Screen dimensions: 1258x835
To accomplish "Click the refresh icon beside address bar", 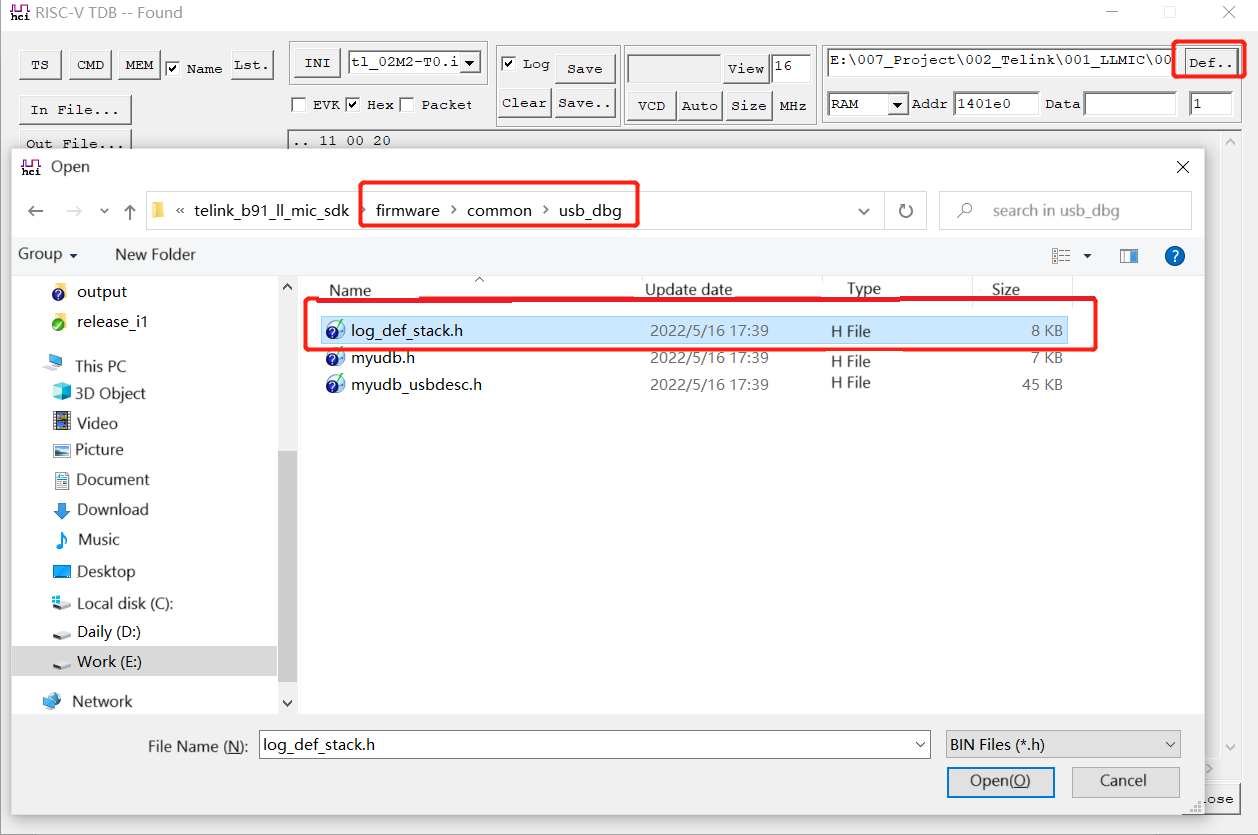I will point(905,210).
